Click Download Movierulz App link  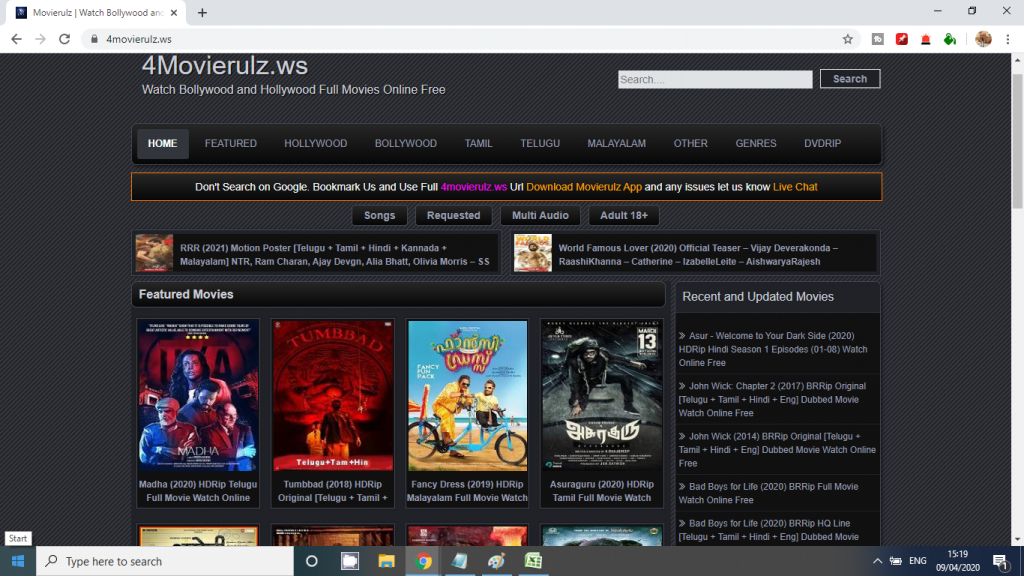click(x=584, y=187)
